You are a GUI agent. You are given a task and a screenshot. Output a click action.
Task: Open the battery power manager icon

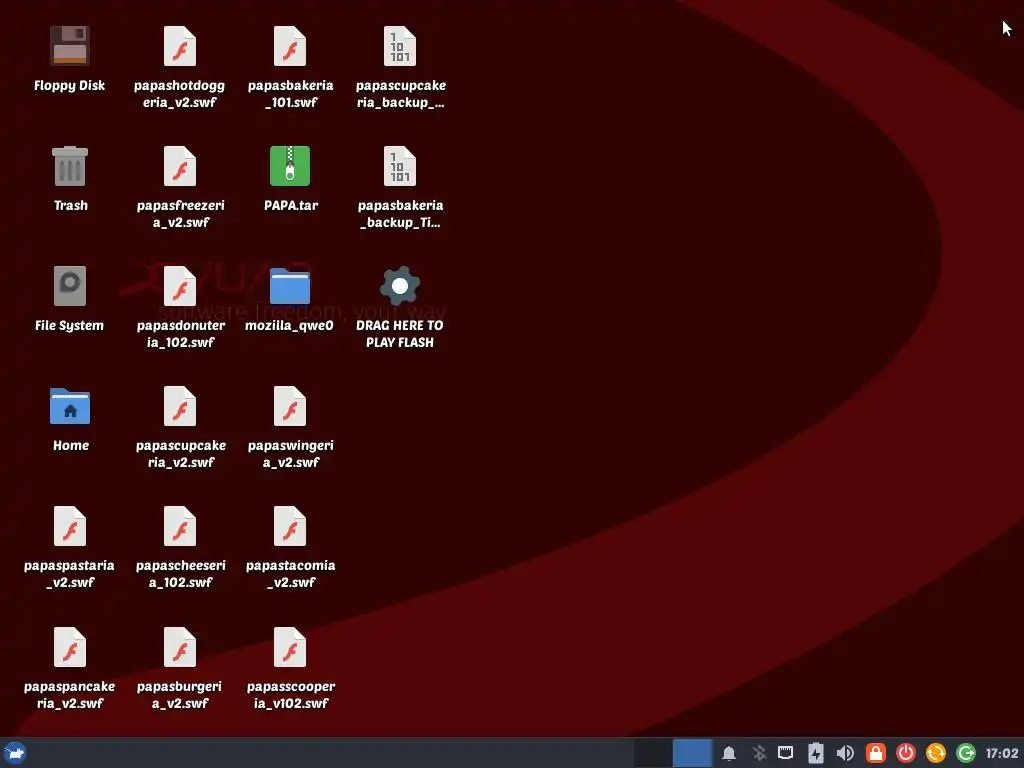pyautogui.click(x=816, y=753)
